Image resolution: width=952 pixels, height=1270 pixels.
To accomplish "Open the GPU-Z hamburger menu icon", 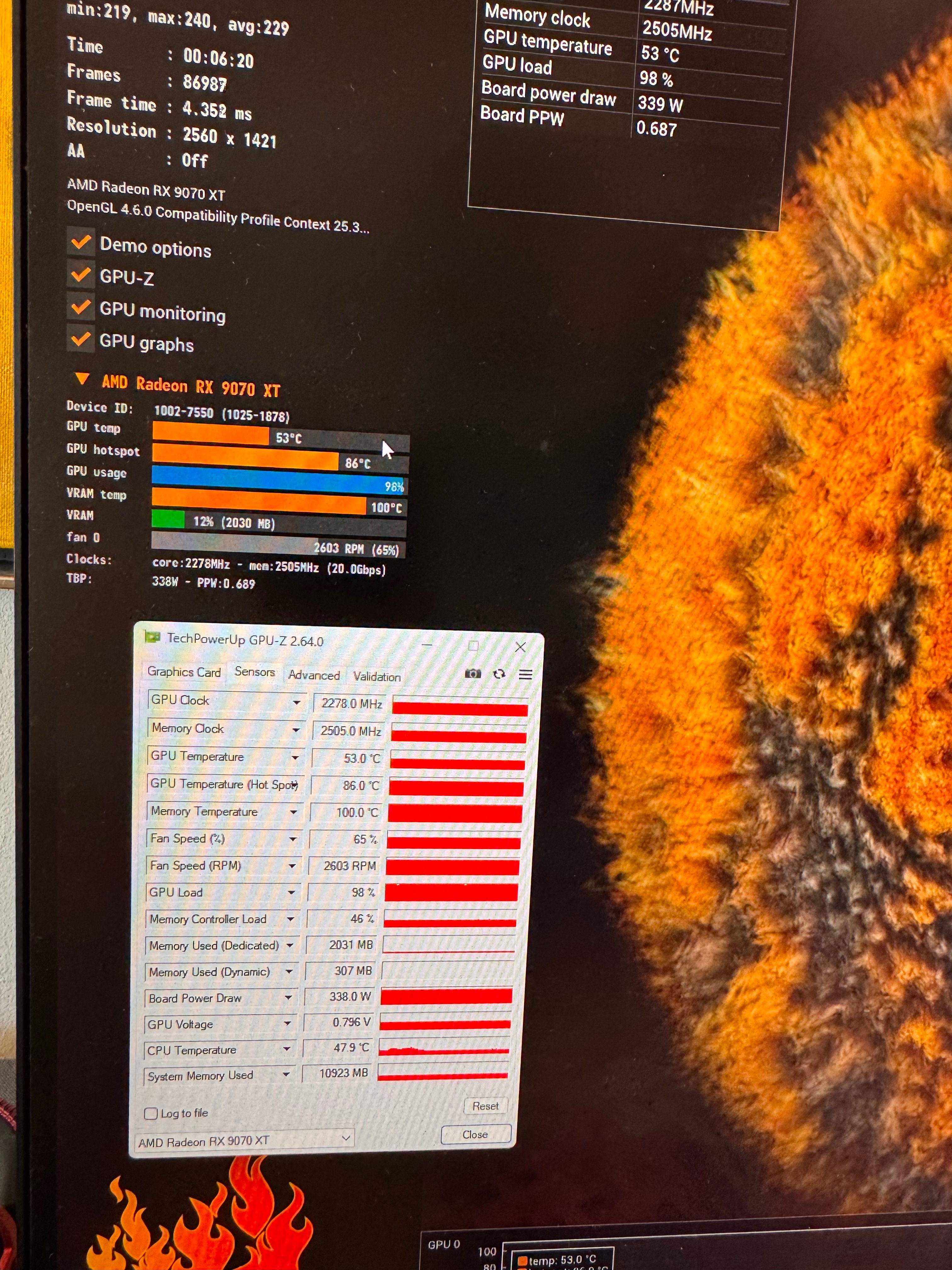I will pos(526,675).
